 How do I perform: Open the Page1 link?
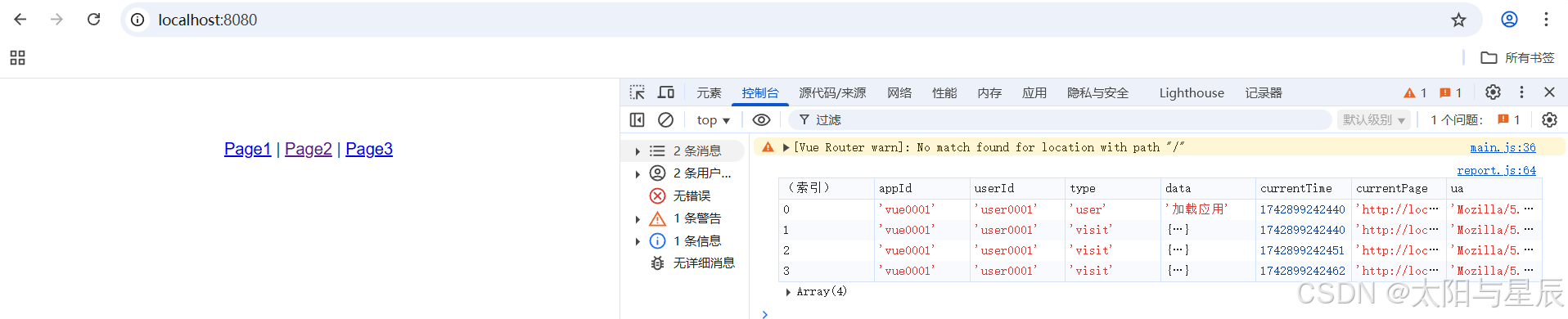[247, 149]
